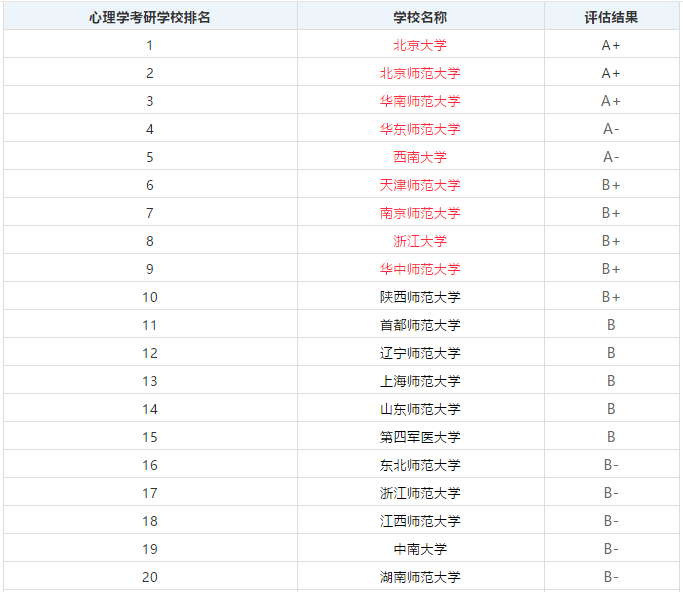Open the 浙江大学 link
The height and width of the screenshot is (592, 683).
tap(420, 241)
